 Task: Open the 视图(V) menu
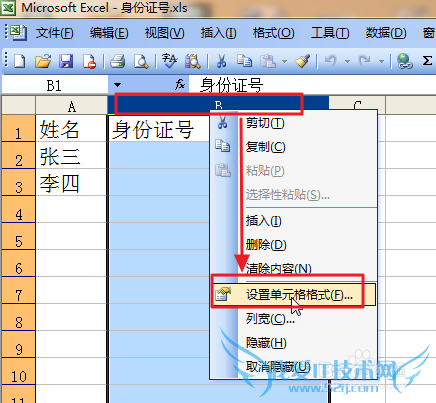tap(164, 33)
